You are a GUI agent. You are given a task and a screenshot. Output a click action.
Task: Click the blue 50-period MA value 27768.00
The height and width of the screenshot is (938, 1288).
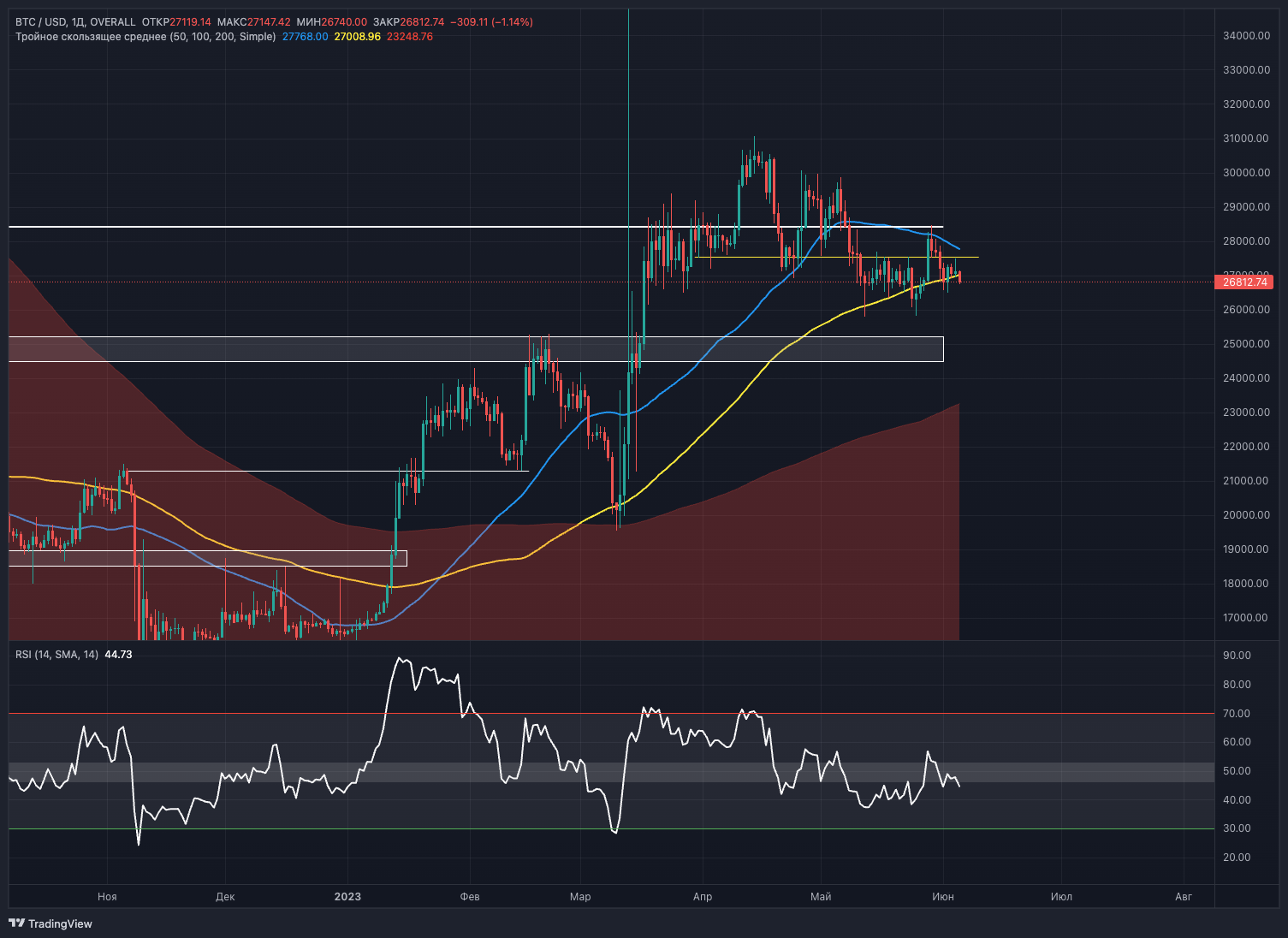(x=305, y=37)
